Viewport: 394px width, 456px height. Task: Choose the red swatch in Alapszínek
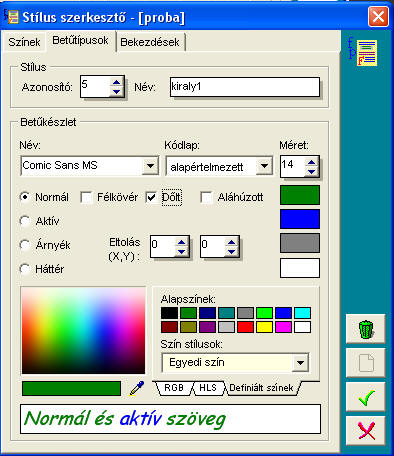pyautogui.click(x=245, y=327)
